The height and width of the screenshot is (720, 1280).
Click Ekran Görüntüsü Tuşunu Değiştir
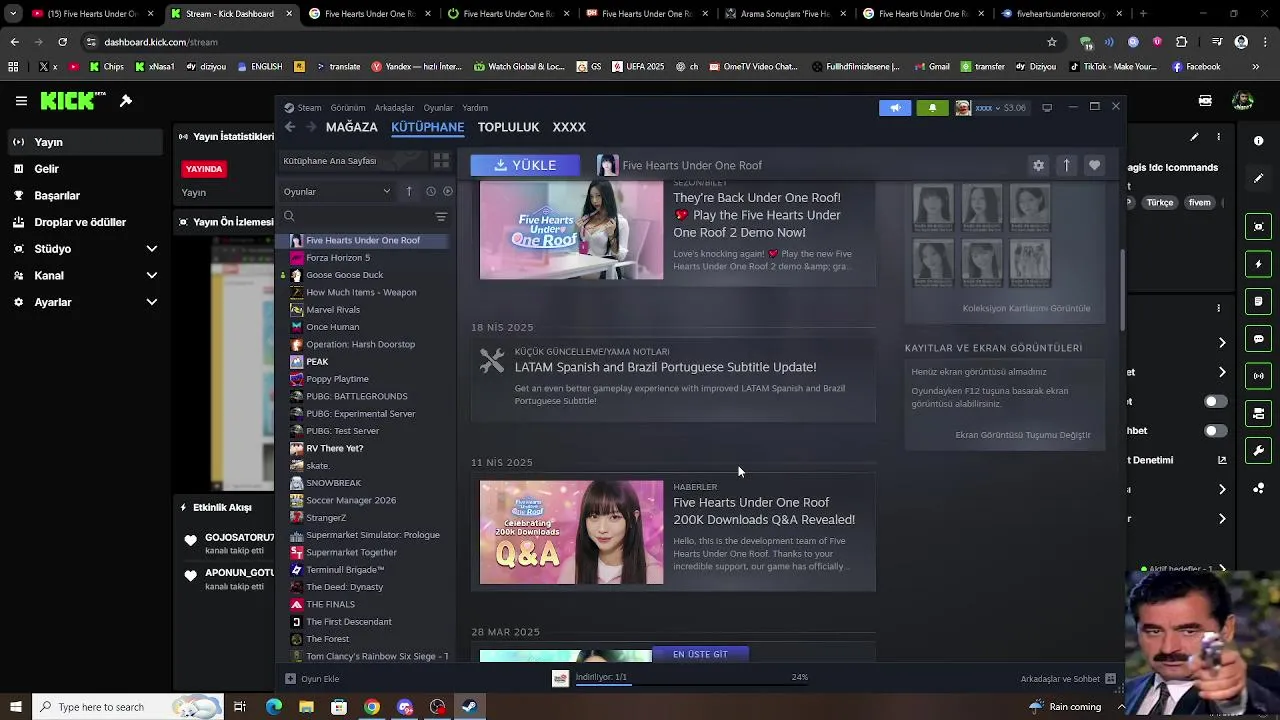pos(1022,435)
